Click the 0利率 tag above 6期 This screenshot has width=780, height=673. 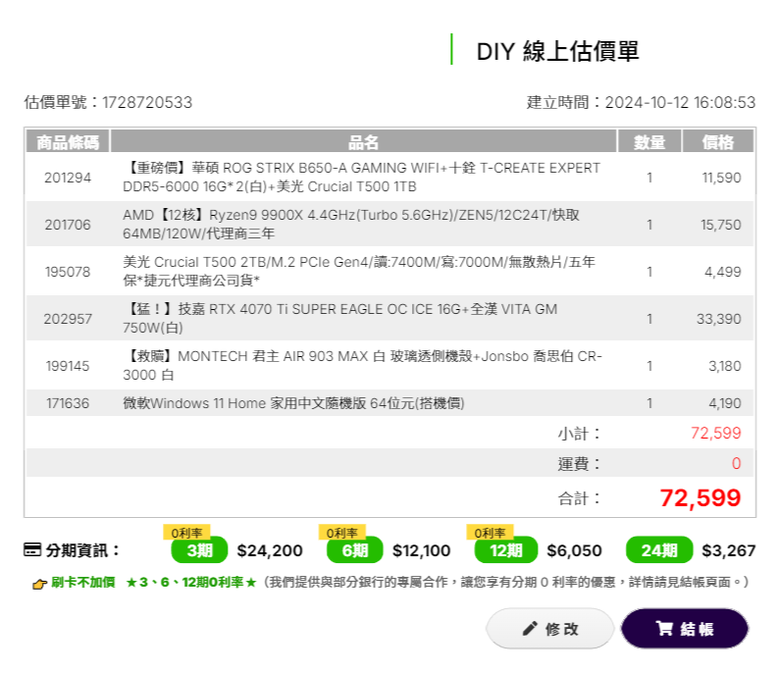342,532
